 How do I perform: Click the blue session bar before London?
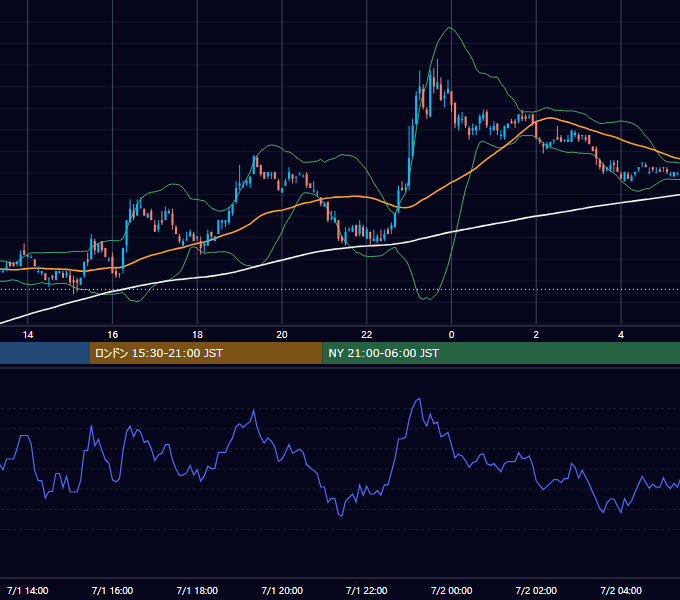tap(45, 353)
